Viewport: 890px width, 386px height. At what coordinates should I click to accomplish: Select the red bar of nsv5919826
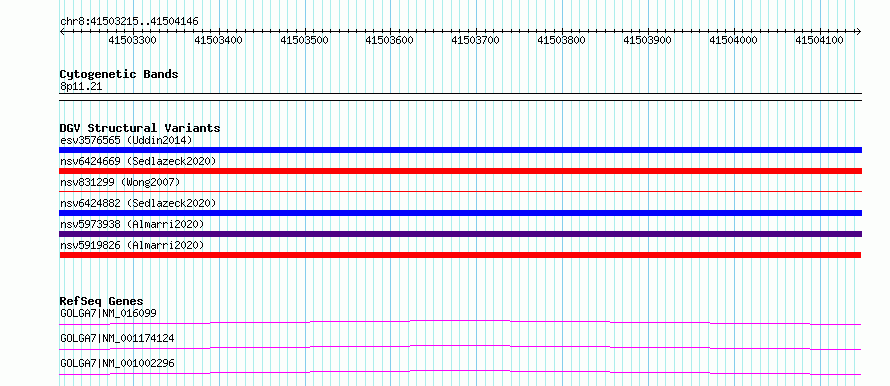pyautogui.click(x=460, y=255)
